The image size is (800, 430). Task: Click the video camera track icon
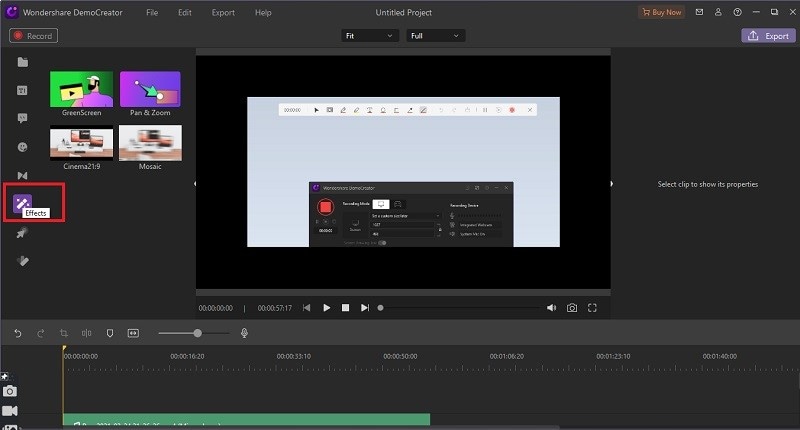[10, 411]
